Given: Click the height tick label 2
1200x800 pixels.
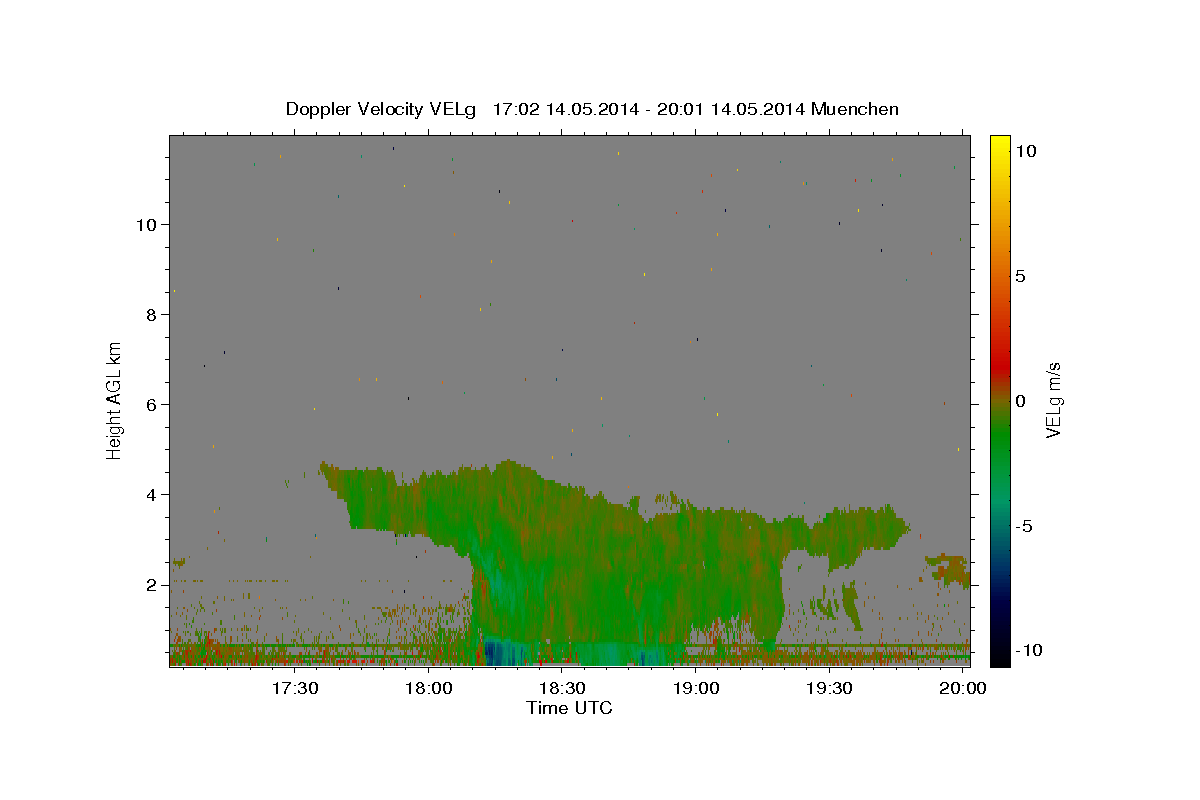Looking at the screenshot, I should 150,585.
